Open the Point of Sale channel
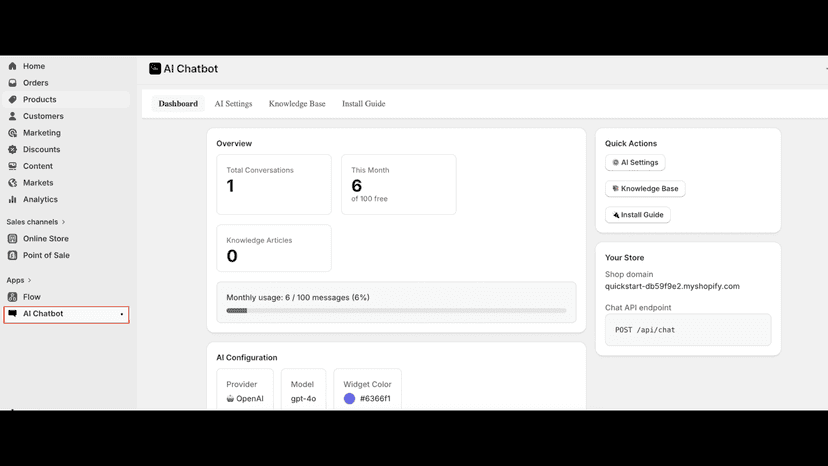 pyautogui.click(x=66, y=255)
